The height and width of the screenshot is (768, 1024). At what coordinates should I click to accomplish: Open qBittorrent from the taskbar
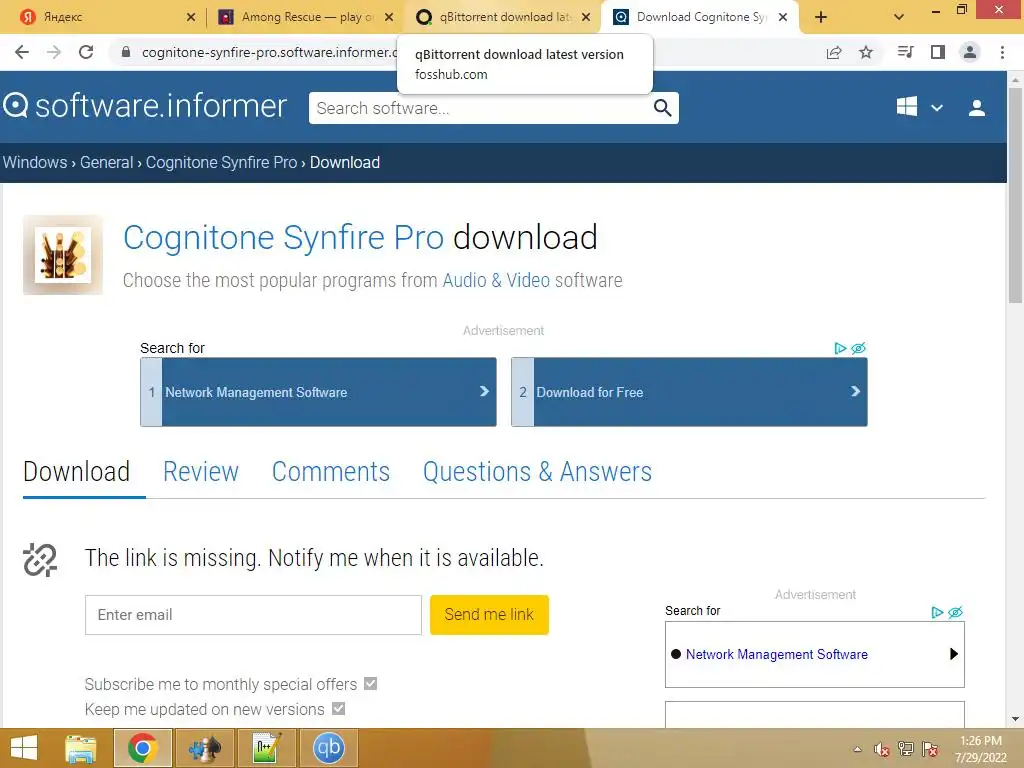[x=328, y=748]
